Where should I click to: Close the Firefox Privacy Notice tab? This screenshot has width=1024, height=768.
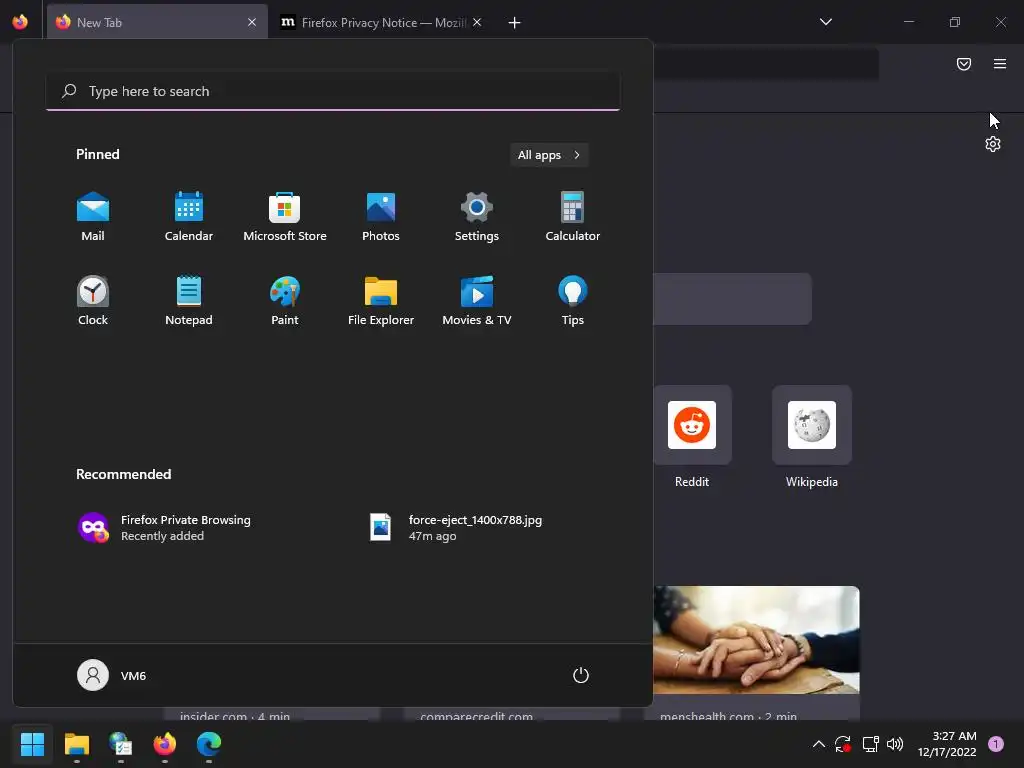(477, 22)
